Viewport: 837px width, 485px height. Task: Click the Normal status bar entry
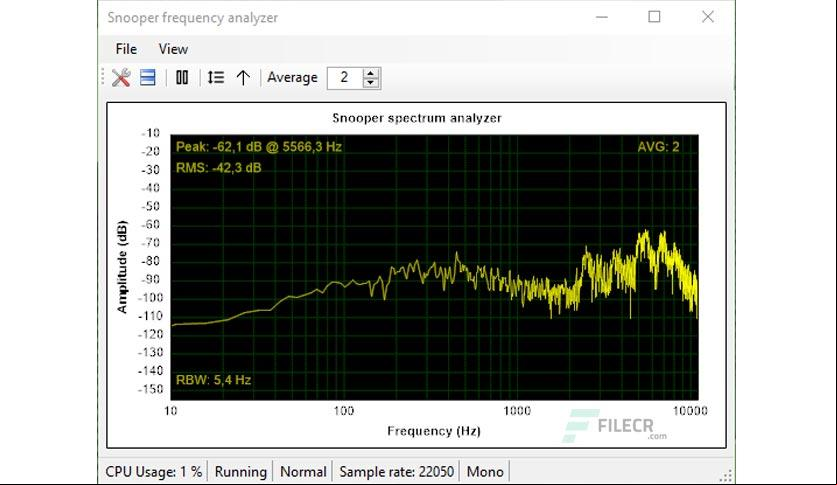click(303, 472)
